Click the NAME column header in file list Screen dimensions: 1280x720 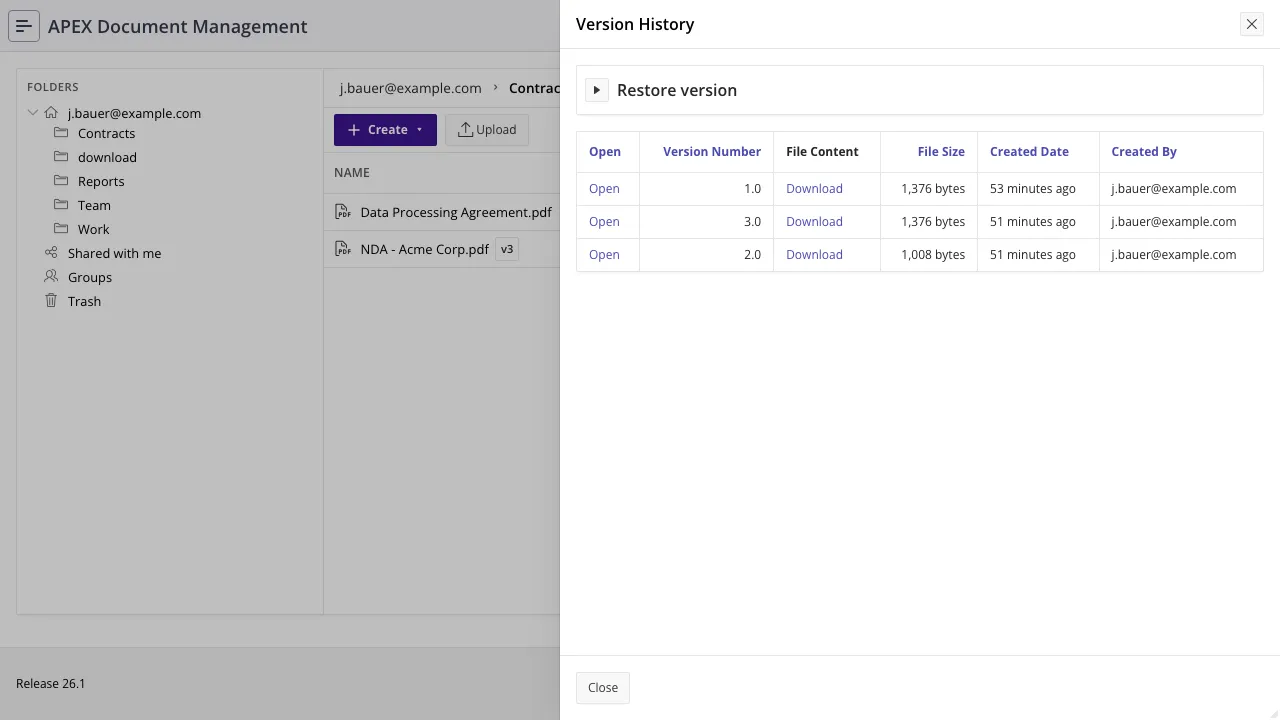(x=352, y=173)
